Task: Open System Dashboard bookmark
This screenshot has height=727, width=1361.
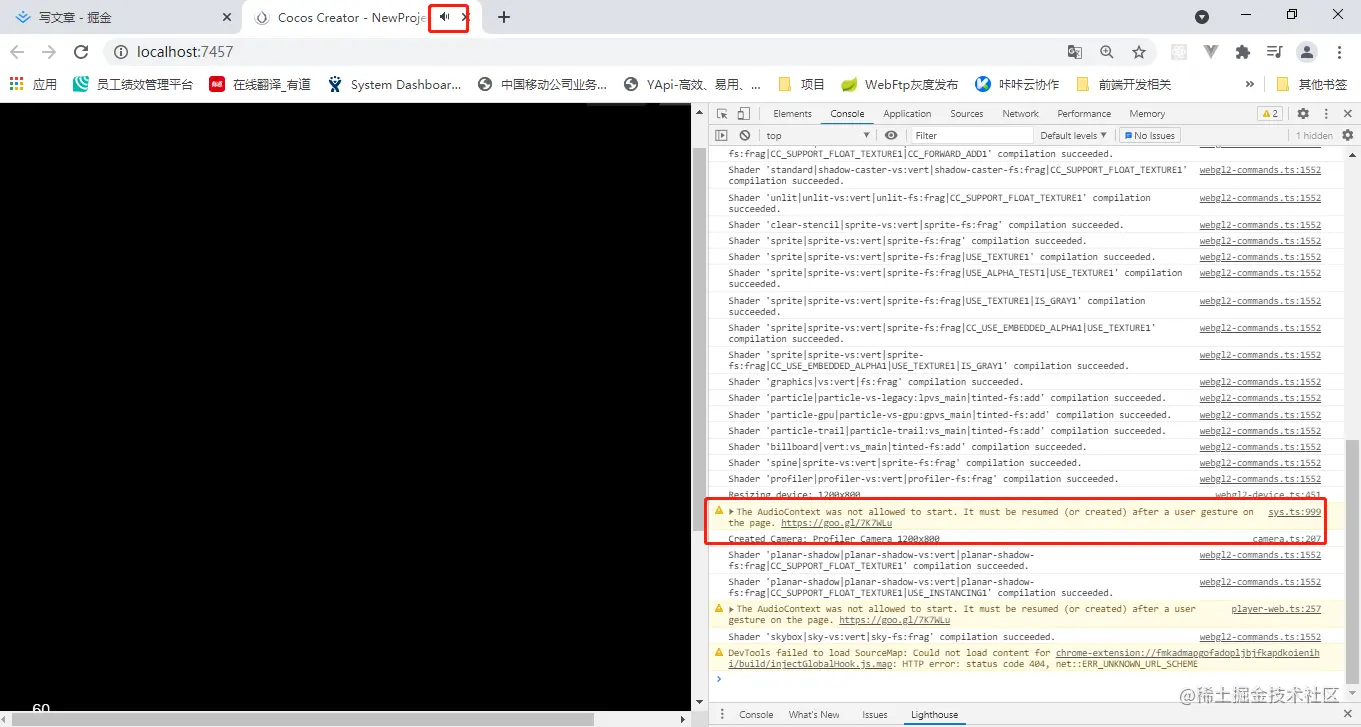Action: point(394,85)
